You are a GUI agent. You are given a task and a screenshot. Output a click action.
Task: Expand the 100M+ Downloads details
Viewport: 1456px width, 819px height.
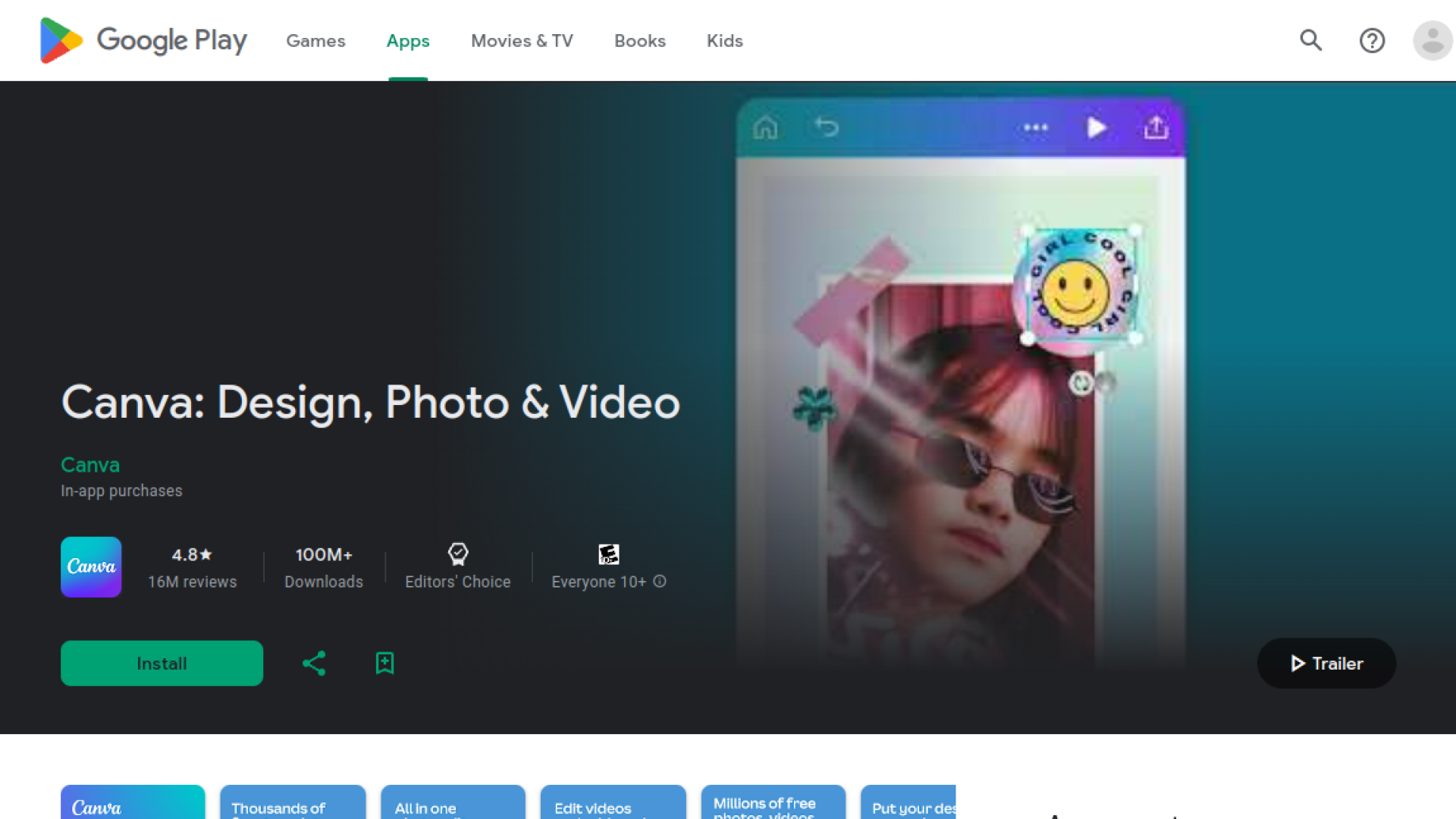pos(324,567)
